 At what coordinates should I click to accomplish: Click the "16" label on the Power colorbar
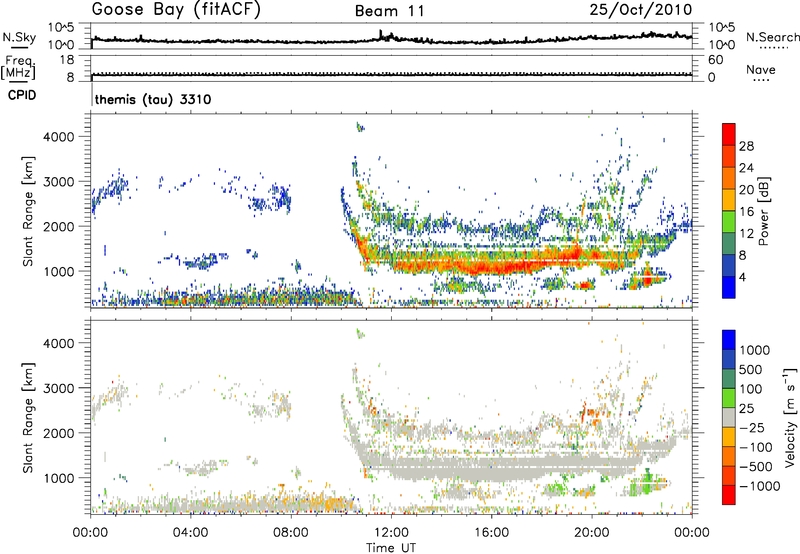click(746, 212)
